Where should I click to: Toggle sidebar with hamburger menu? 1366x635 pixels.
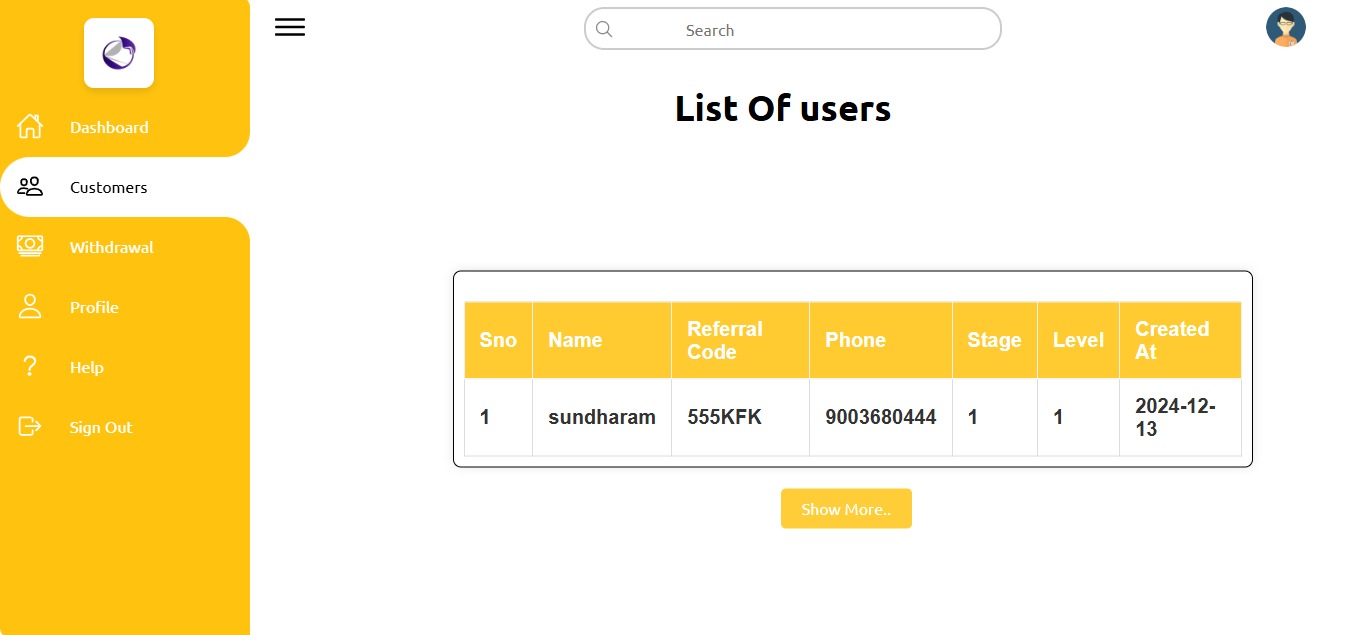pyautogui.click(x=290, y=28)
